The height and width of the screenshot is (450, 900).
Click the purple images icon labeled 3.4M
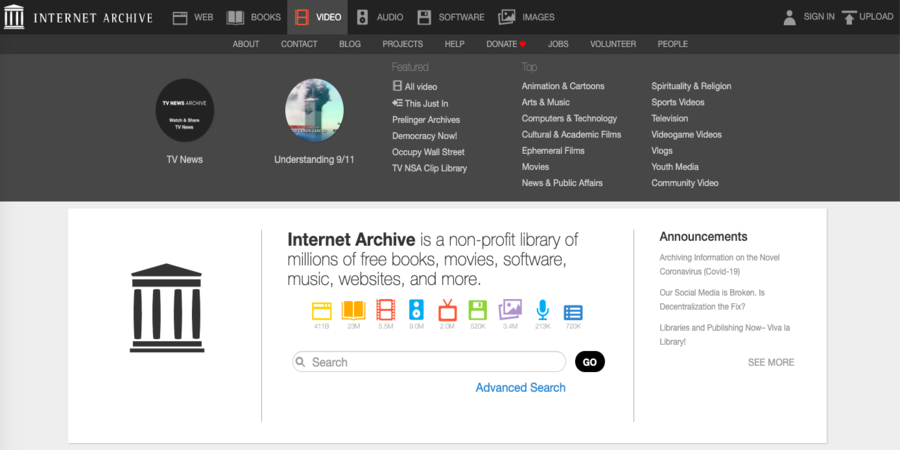point(510,310)
